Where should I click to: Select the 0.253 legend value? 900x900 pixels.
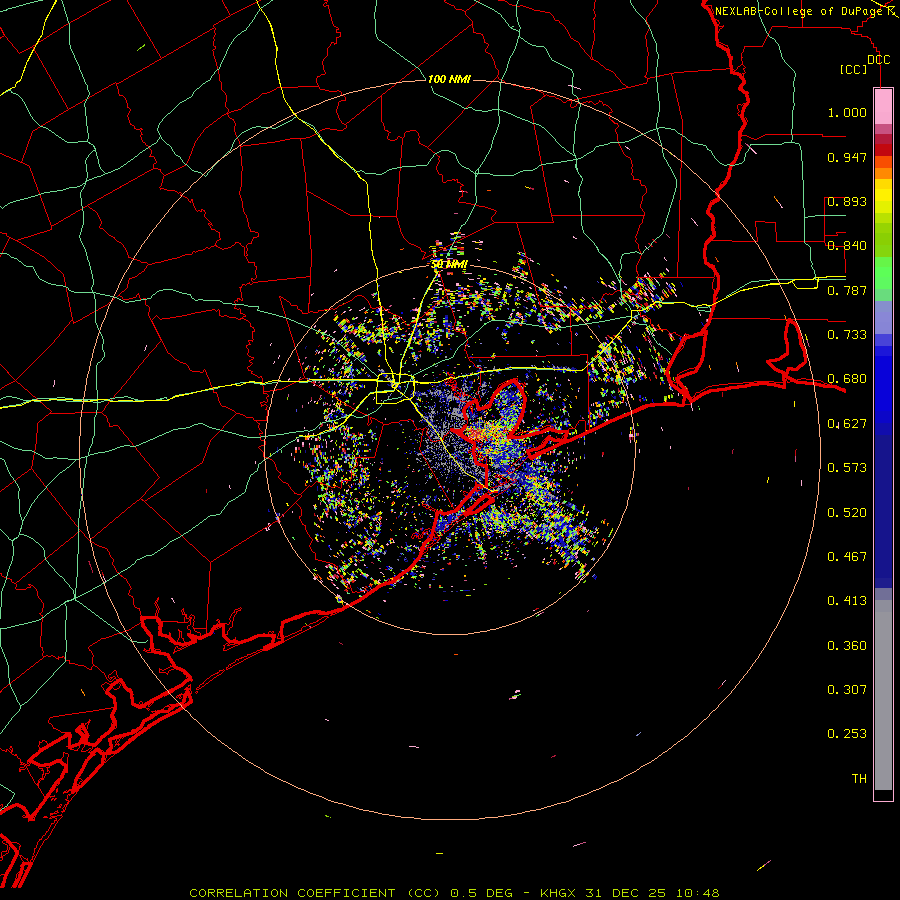tap(847, 734)
